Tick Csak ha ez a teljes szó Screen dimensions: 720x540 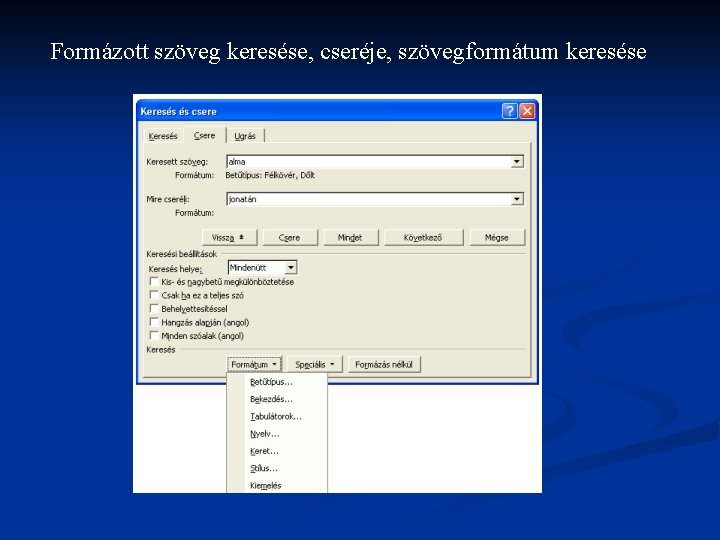154,295
